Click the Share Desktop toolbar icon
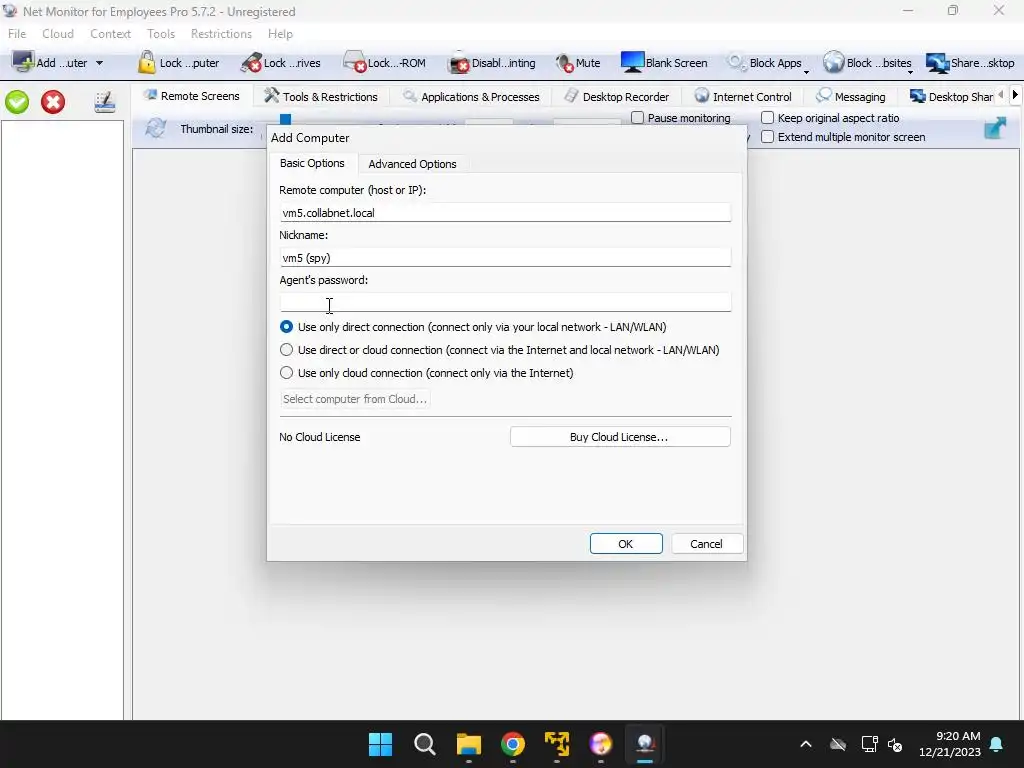This screenshot has height=768, width=1024. pyautogui.click(x=938, y=63)
